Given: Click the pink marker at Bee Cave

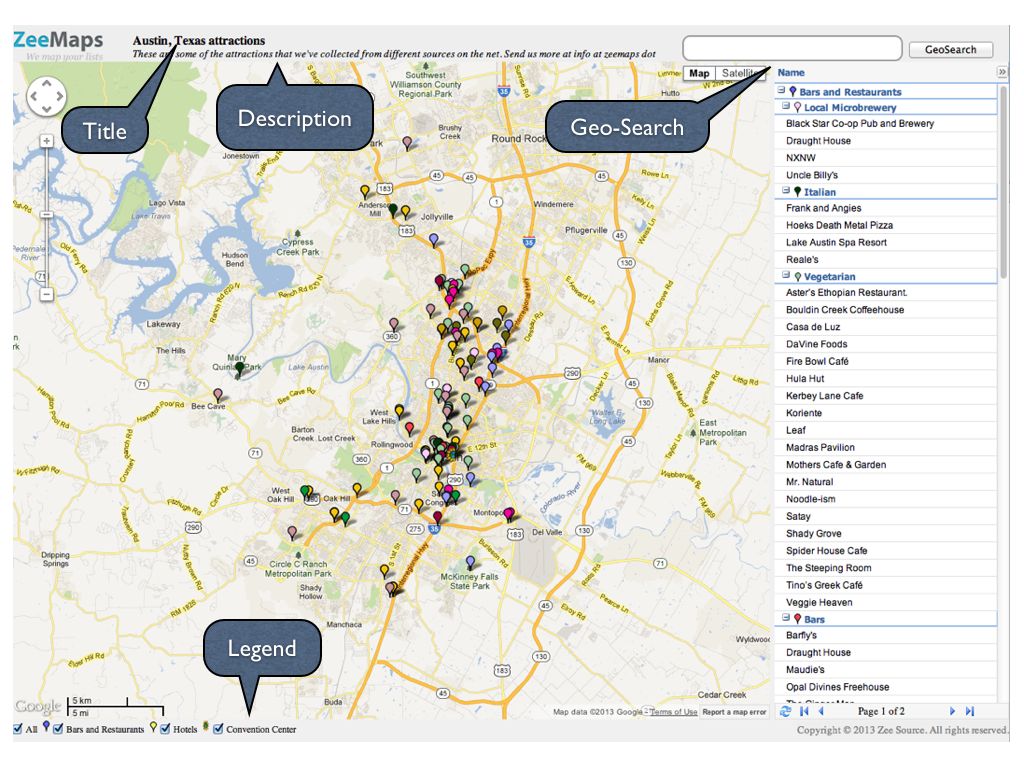Looking at the screenshot, I should 218,395.
